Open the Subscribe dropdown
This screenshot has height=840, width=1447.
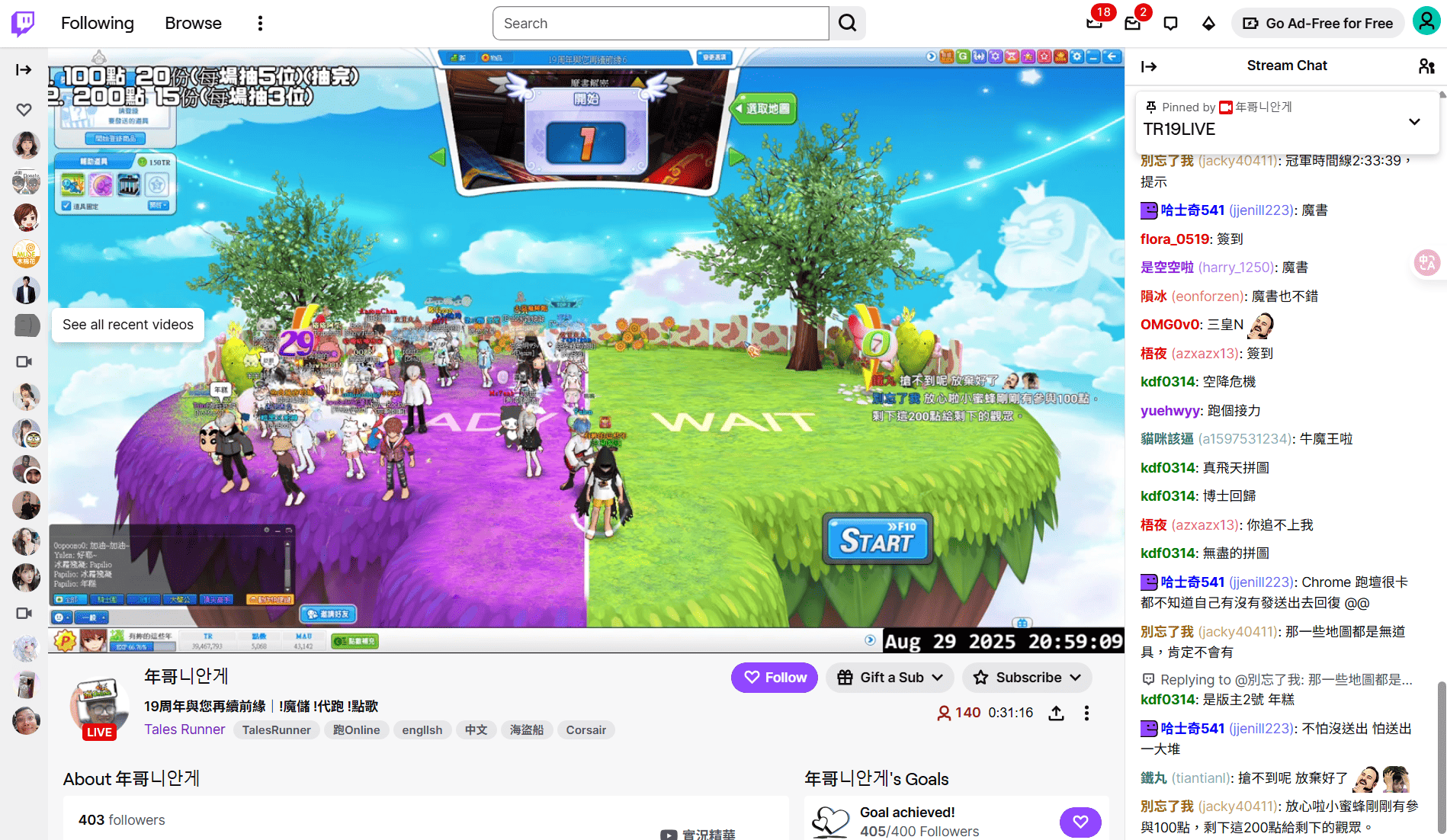tap(1026, 678)
